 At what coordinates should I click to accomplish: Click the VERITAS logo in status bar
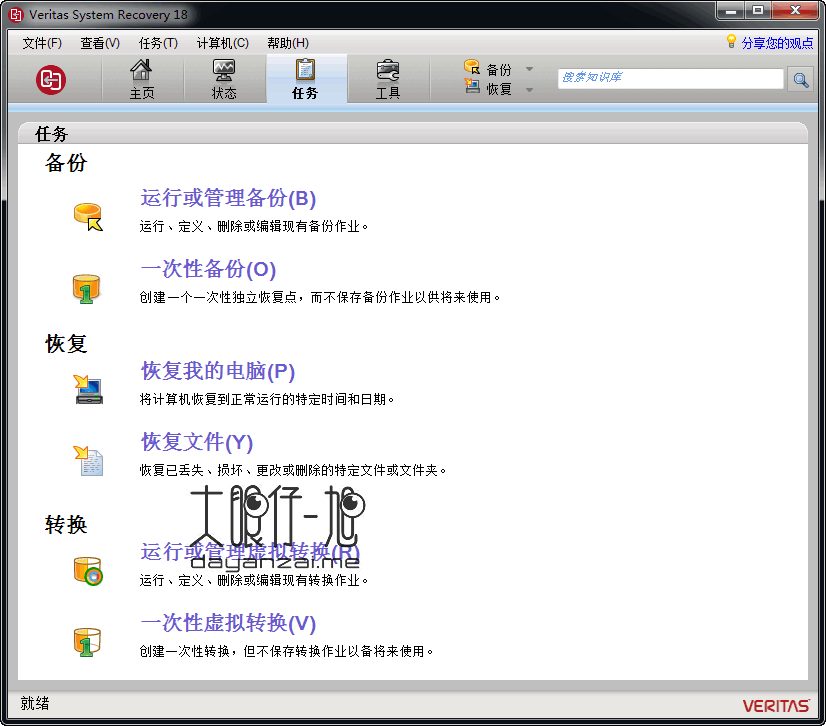tap(776, 706)
